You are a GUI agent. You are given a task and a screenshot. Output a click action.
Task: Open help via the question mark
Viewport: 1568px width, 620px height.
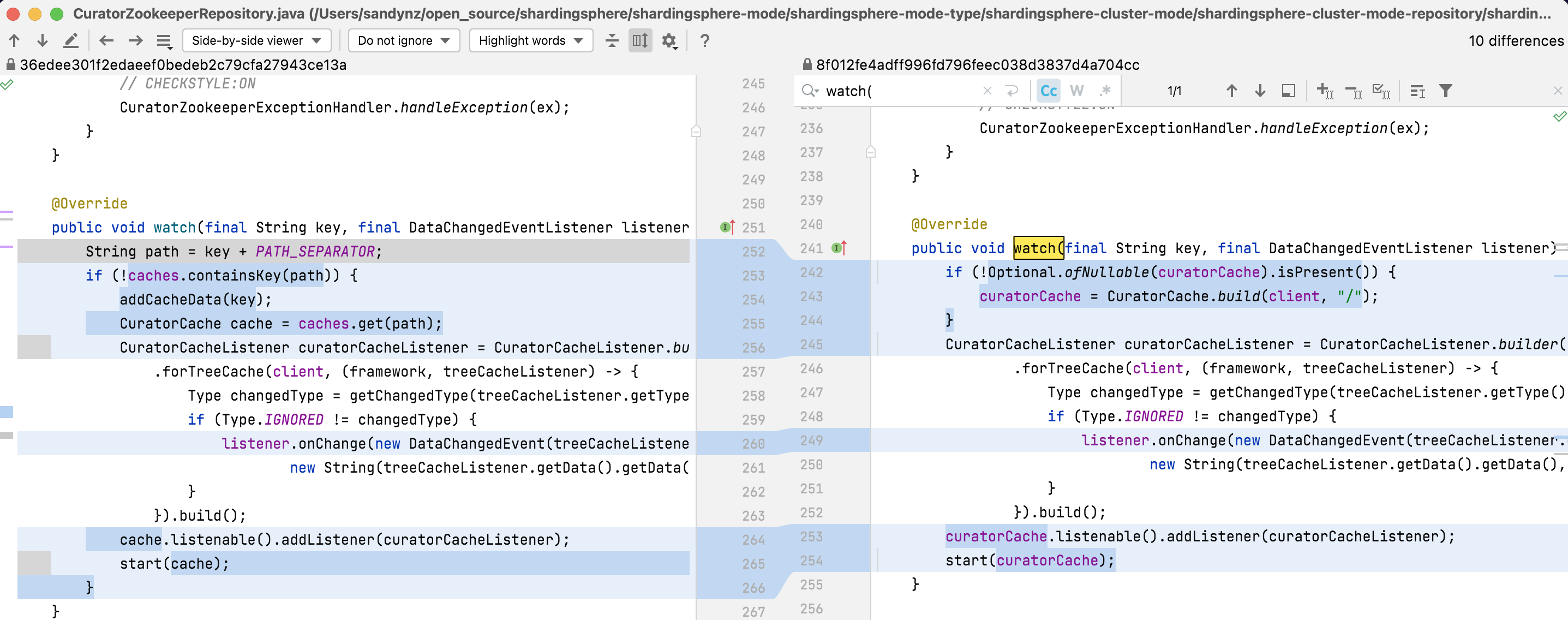(704, 41)
